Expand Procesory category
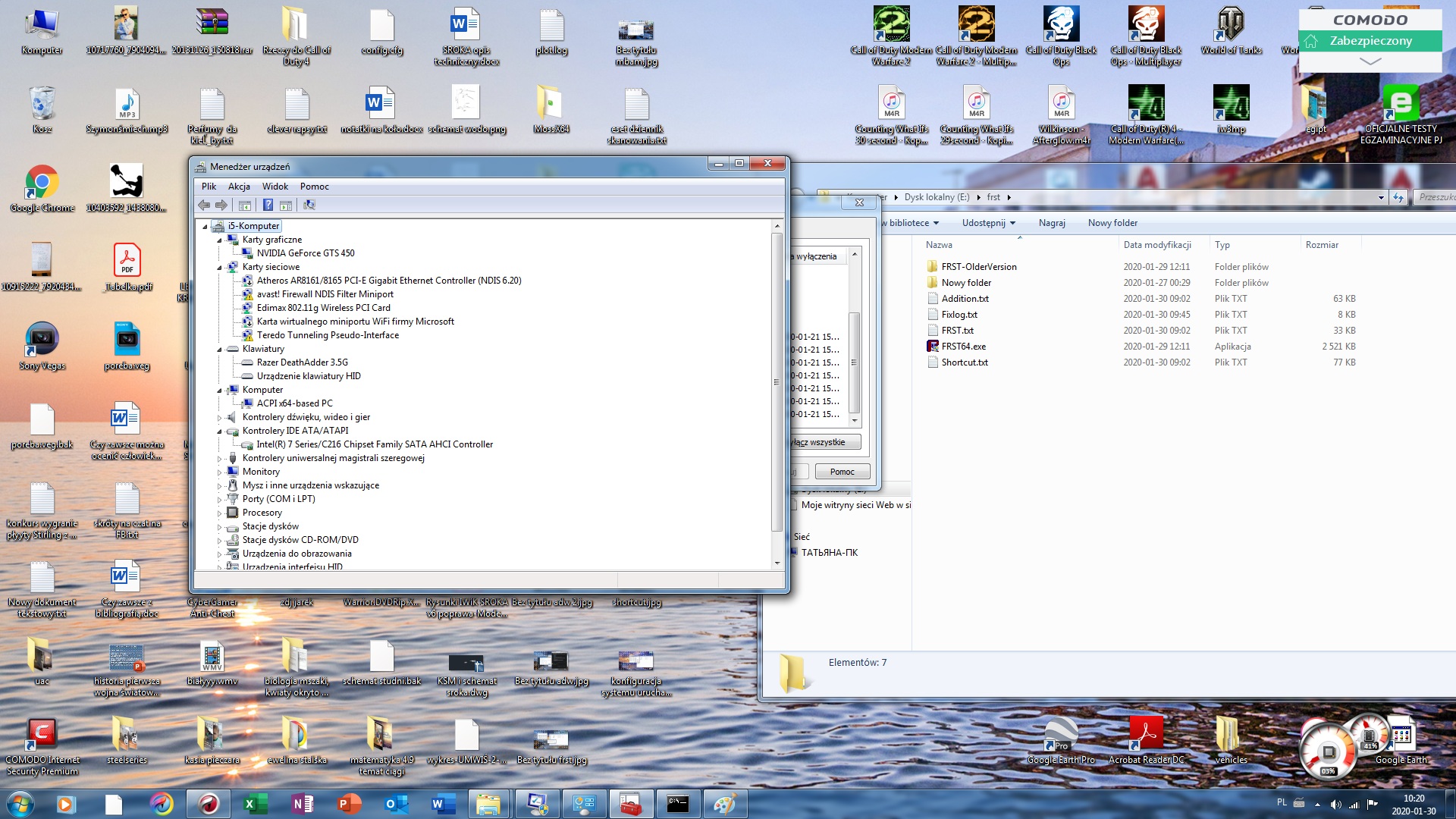The width and height of the screenshot is (1456, 819). tap(220, 513)
